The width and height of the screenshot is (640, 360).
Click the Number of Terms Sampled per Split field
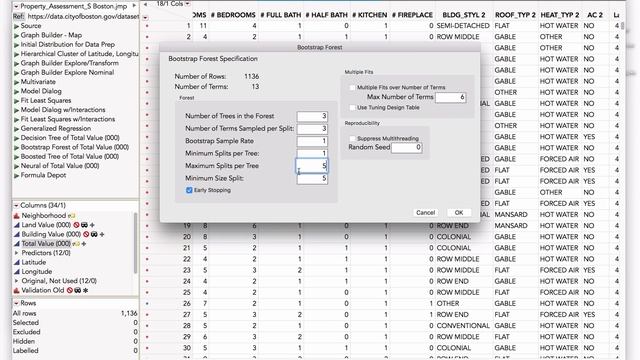pyautogui.click(x=312, y=129)
